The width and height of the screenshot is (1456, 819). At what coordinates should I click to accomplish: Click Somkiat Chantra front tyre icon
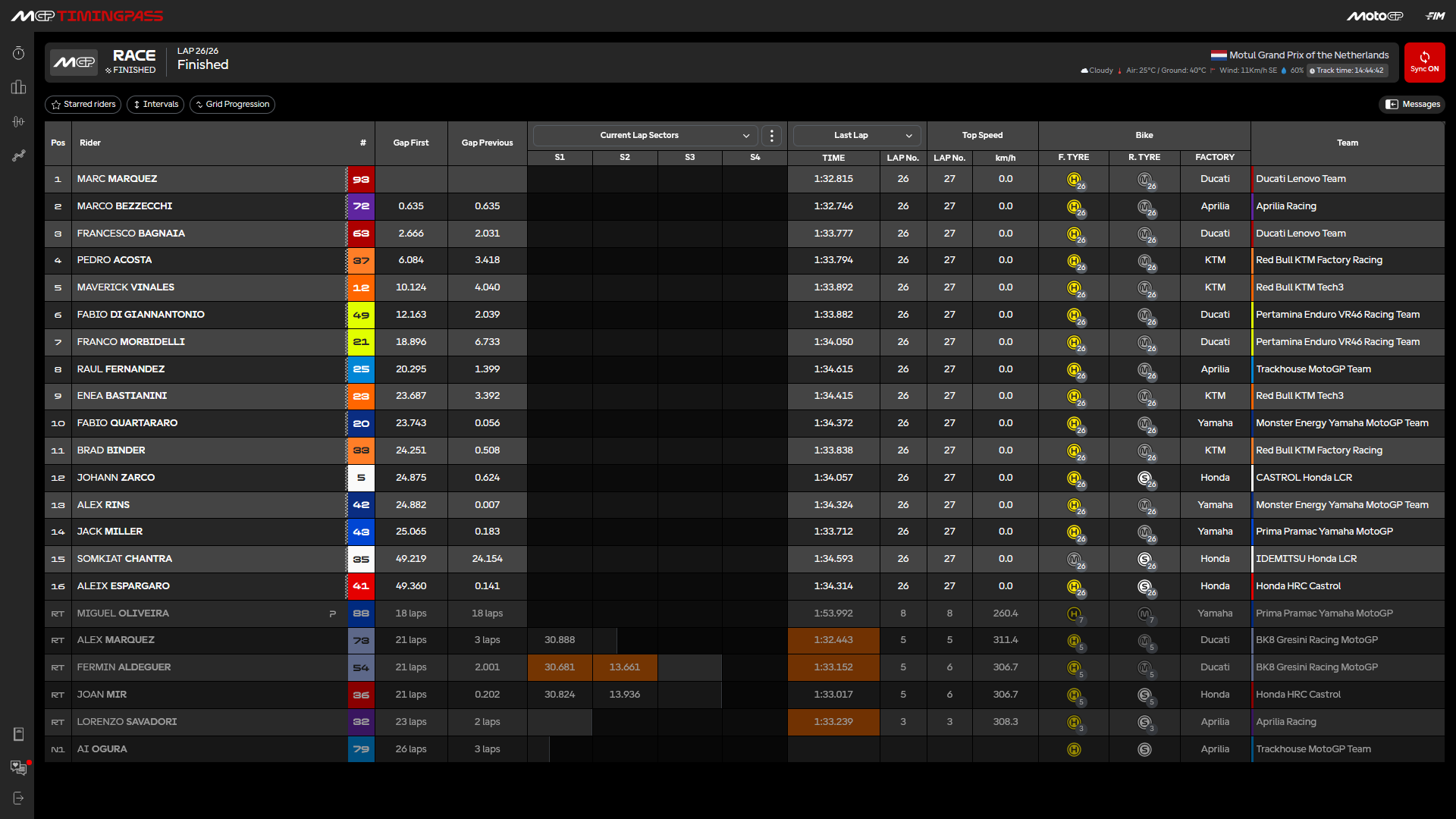1074,560
